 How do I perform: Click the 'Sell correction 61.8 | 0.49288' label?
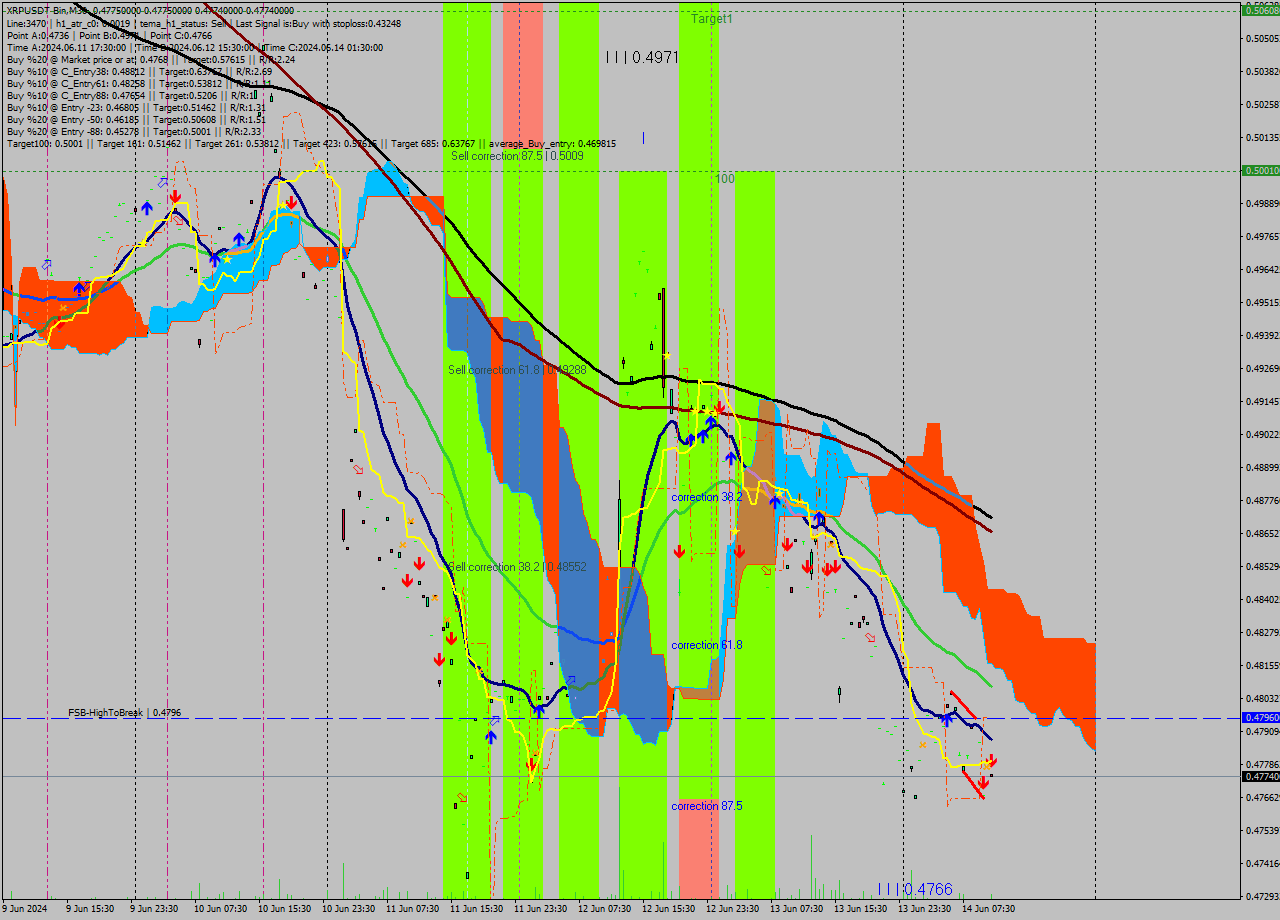[517, 370]
